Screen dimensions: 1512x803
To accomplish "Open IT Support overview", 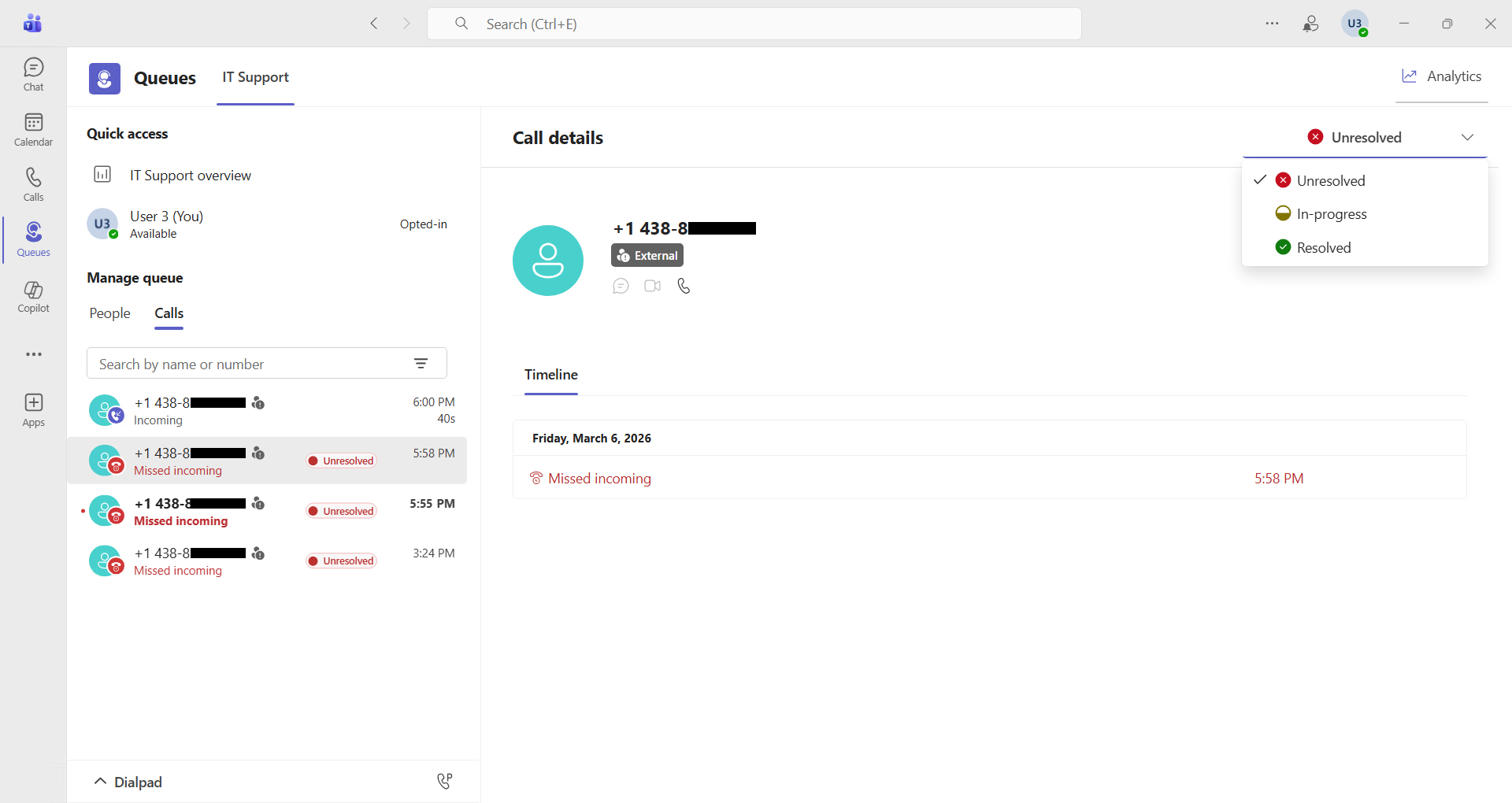I will click(x=190, y=176).
